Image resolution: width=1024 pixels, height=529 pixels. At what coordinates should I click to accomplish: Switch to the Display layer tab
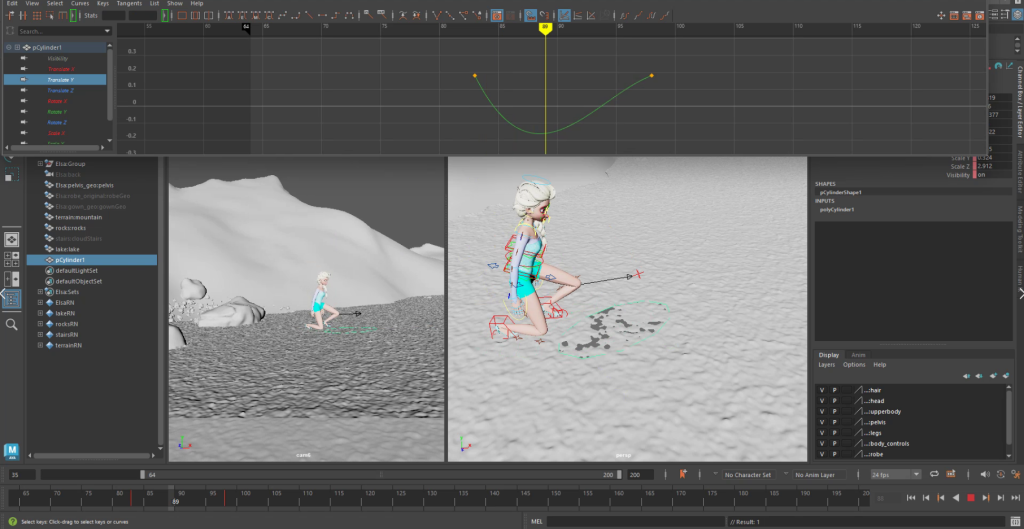(829, 355)
